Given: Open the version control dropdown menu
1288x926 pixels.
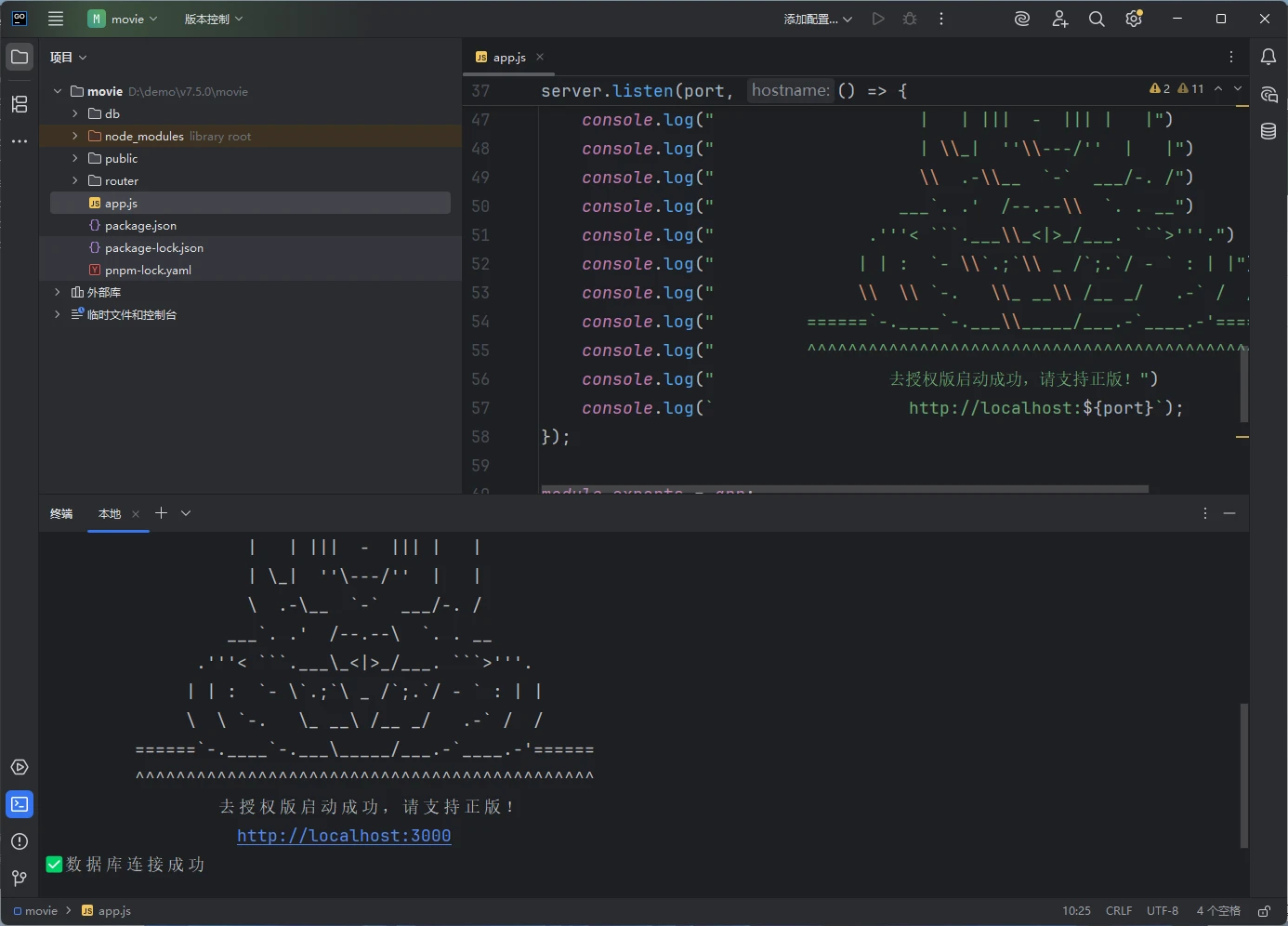Looking at the screenshot, I should click(213, 19).
